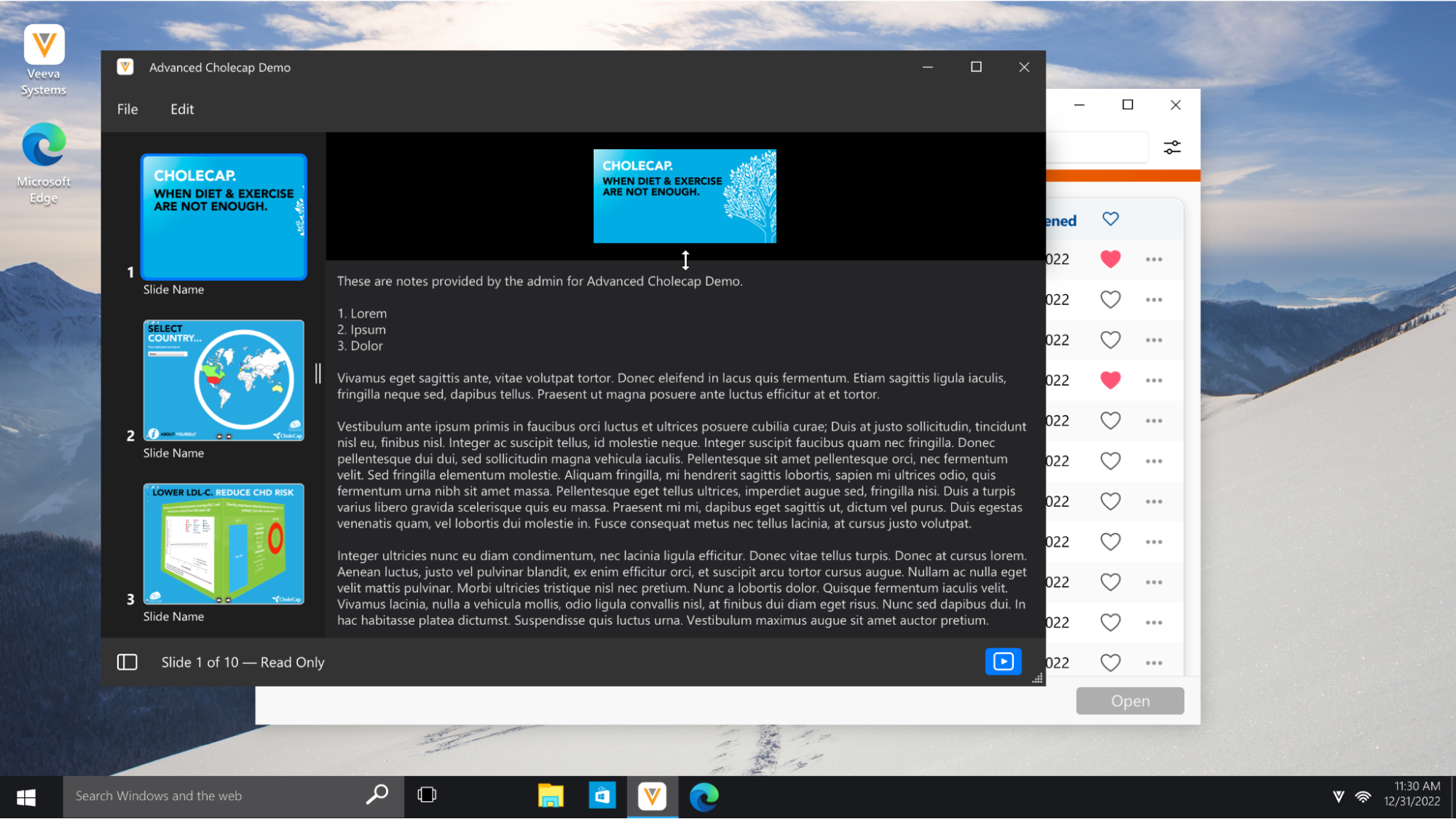
Task: Toggle the favorites heart in column header
Action: (1110, 219)
